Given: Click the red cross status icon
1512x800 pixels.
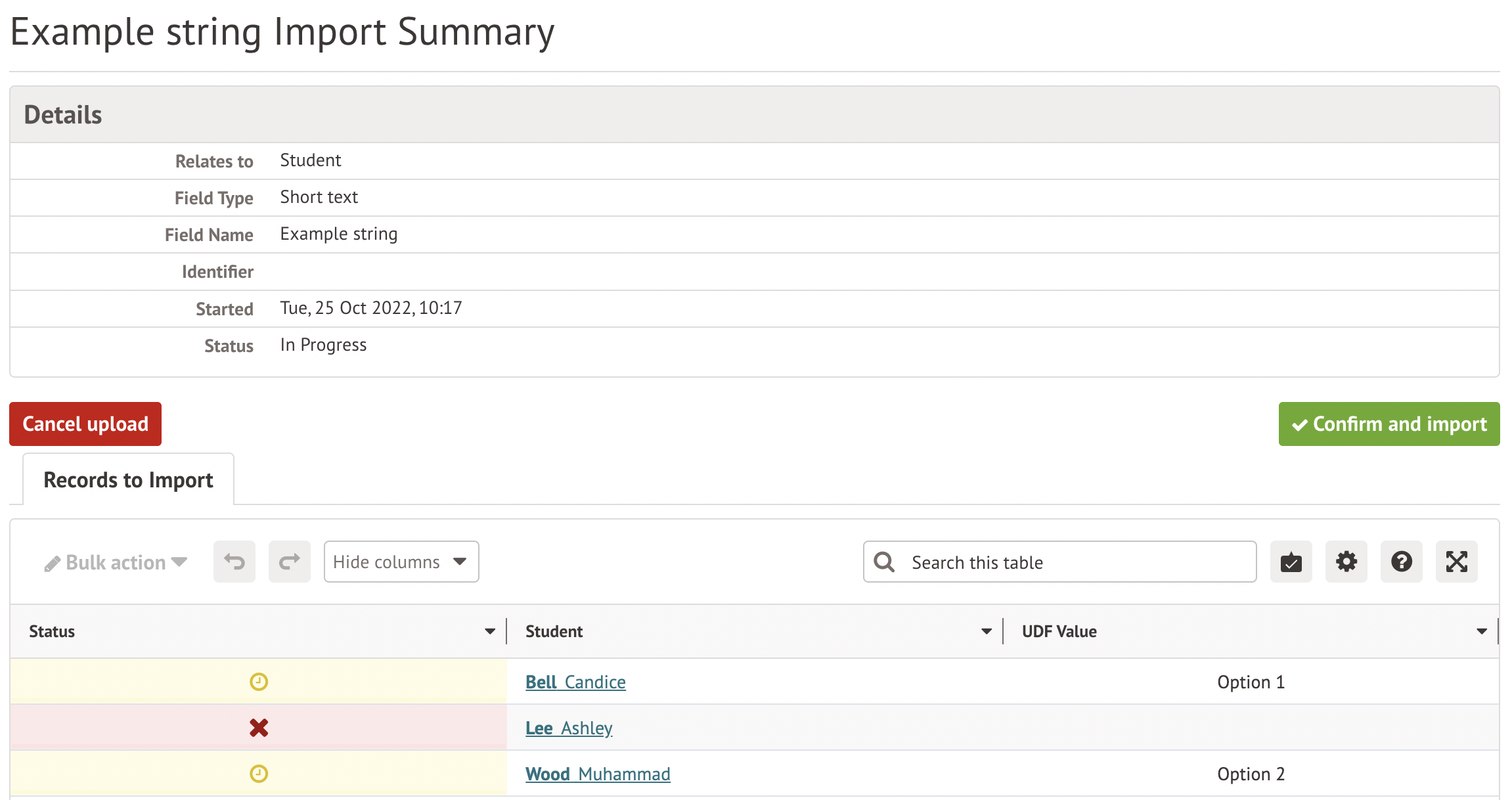Looking at the screenshot, I should coord(259,728).
